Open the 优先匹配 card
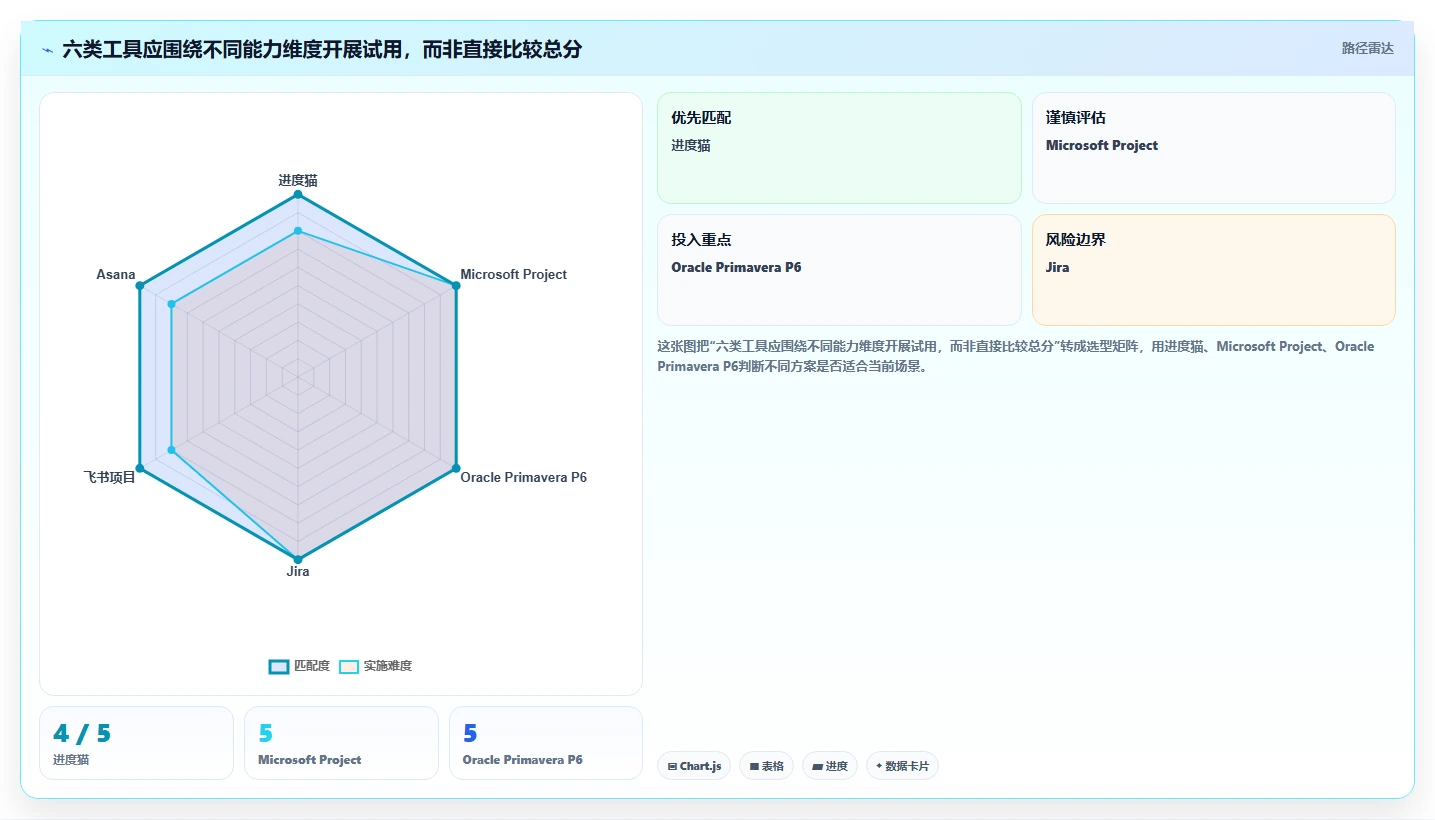Screen dimensions: 1435x820 (x=839, y=148)
